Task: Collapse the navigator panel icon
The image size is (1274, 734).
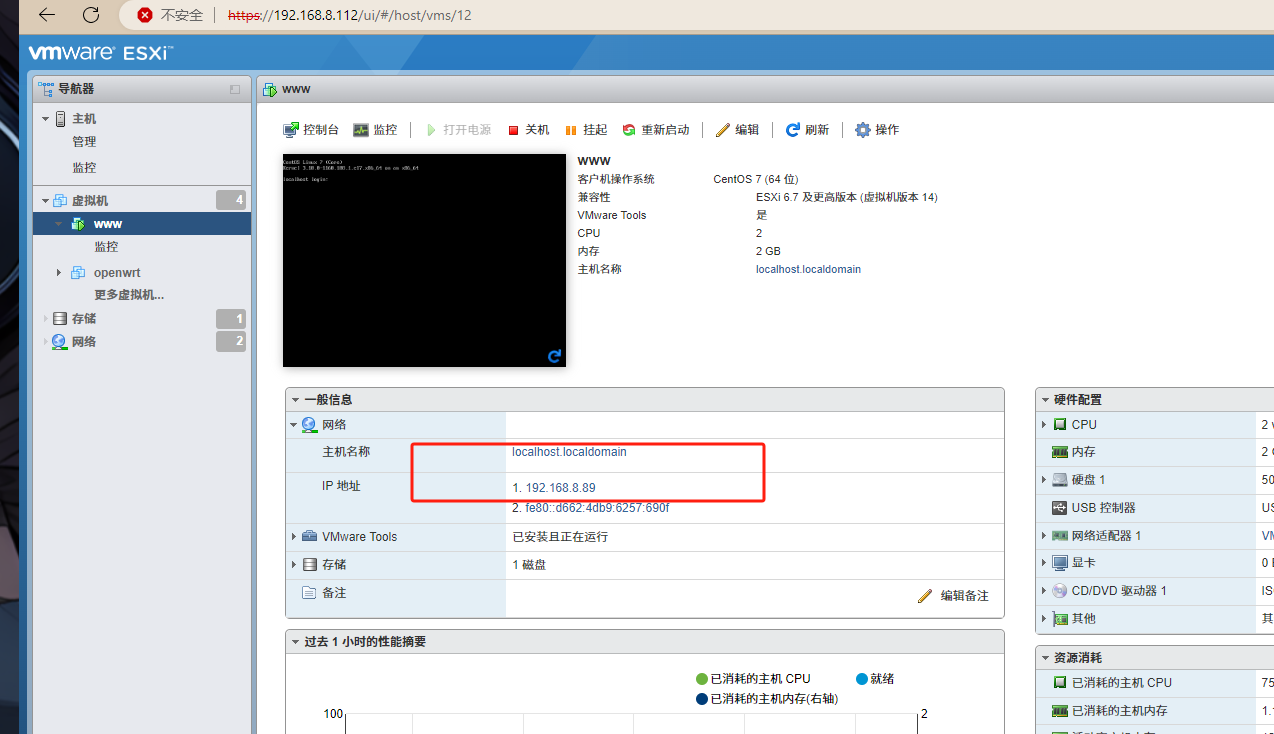Action: [235, 89]
